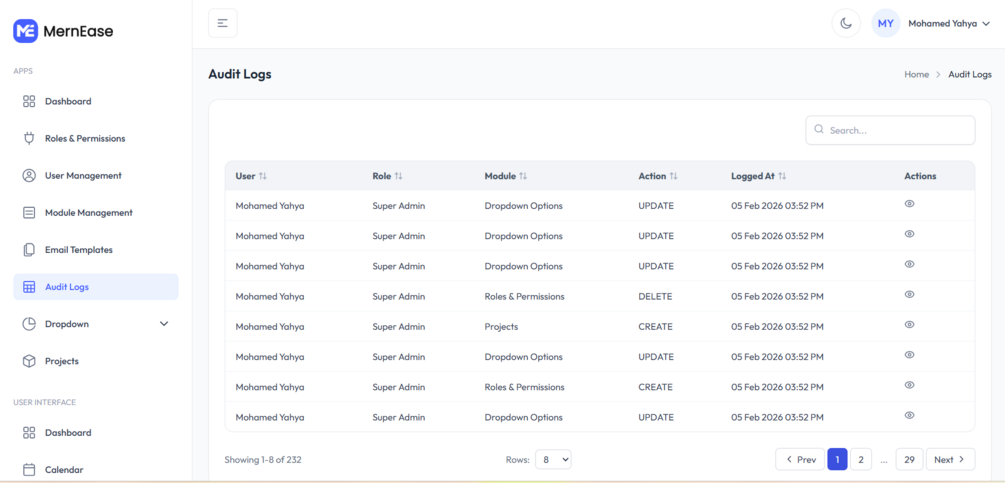This screenshot has height=483, width=1005.
Task: Click the Search input field
Action: (890, 130)
